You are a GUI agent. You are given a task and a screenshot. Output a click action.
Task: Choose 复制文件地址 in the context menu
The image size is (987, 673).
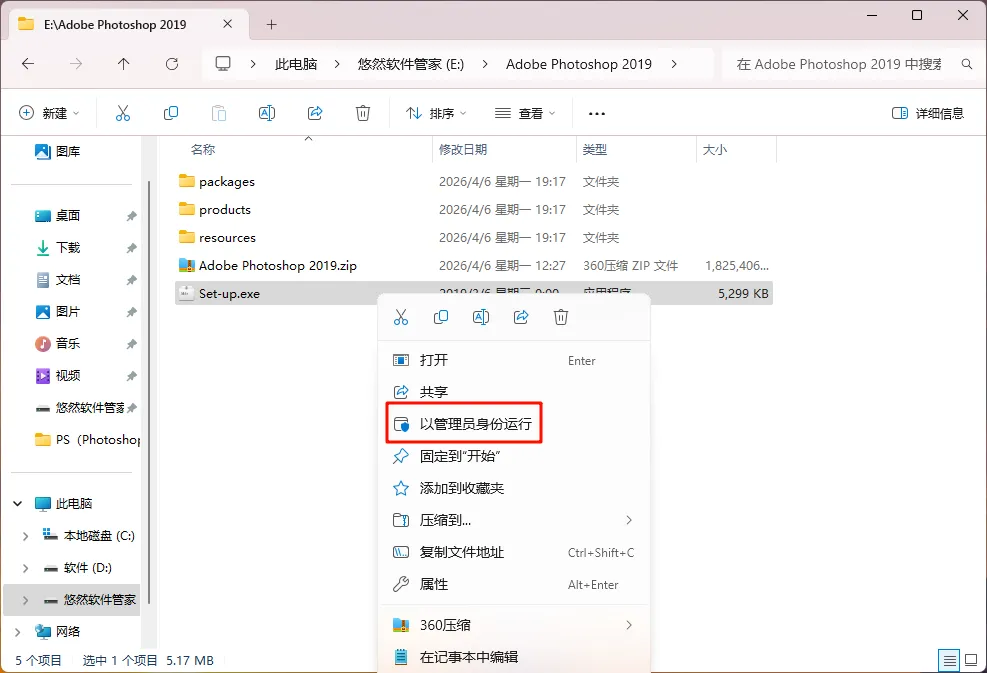(x=512, y=552)
